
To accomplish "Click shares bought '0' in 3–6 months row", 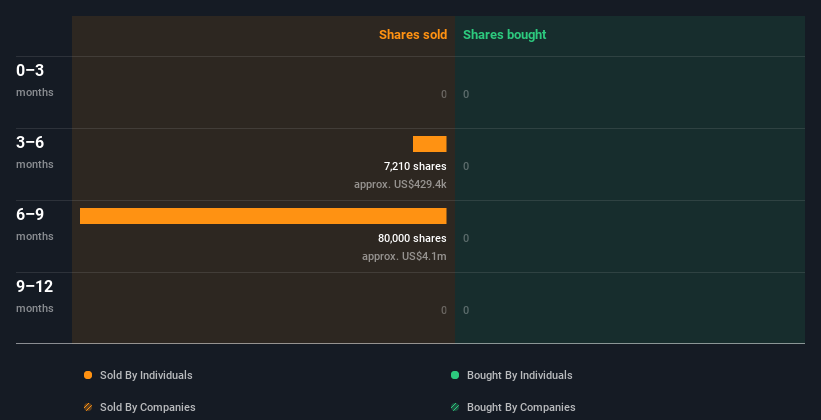I will 466,167.
